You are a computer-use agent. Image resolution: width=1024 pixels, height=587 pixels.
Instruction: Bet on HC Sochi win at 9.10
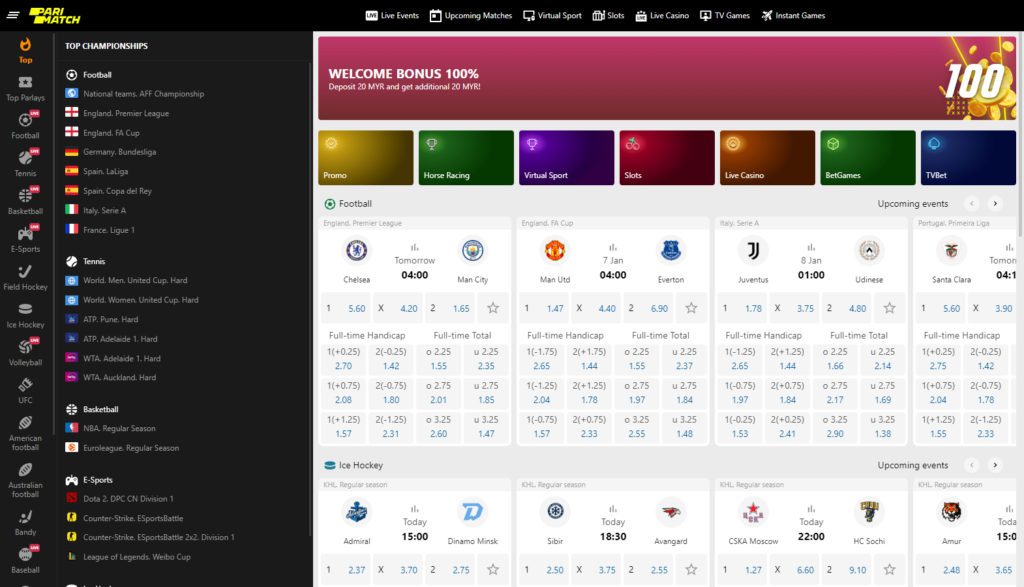tap(847, 569)
